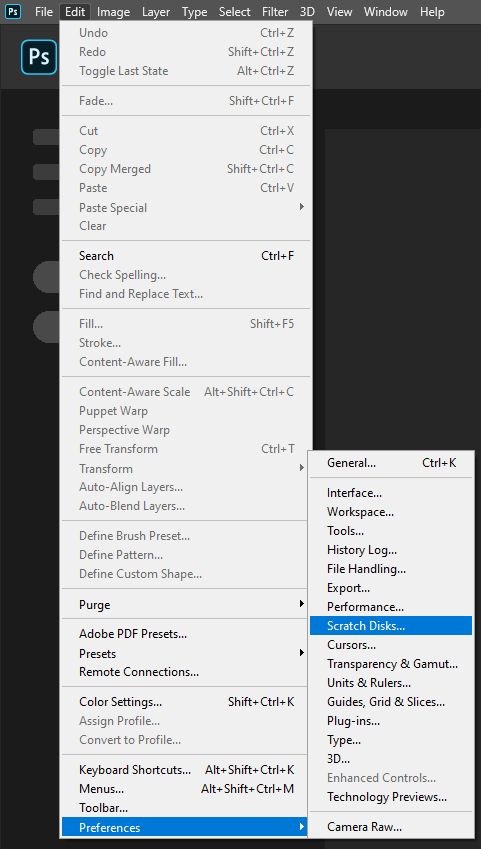Open Keyboard Shortcuts dialog
The image size is (481, 849).
coord(186,770)
